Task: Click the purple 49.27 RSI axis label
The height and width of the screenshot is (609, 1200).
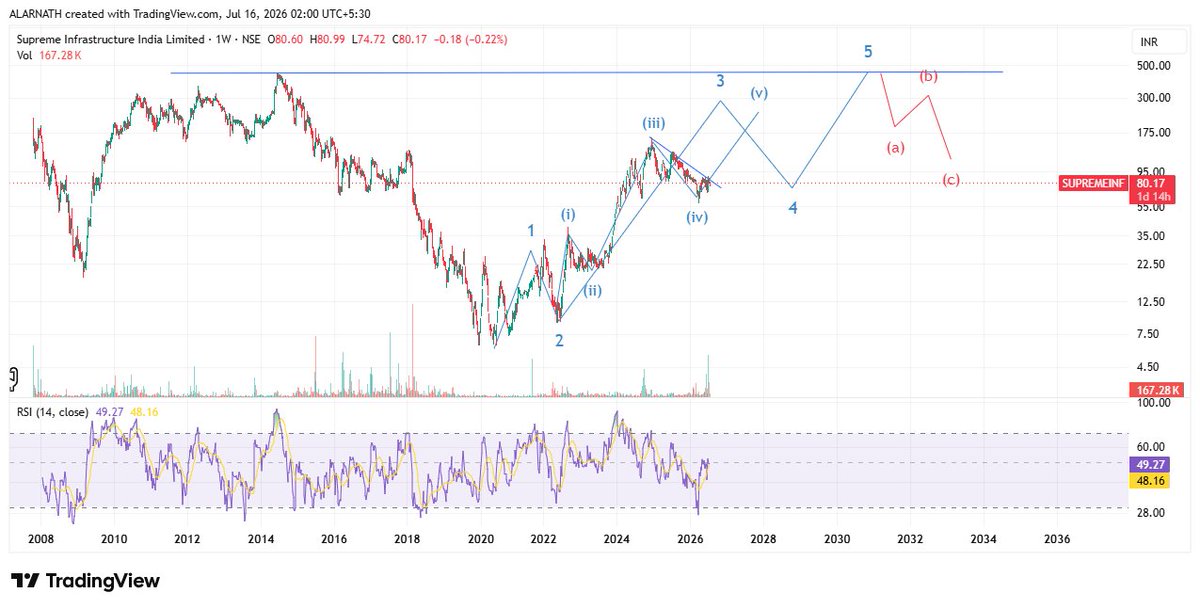Action: tap(1150, 464)
